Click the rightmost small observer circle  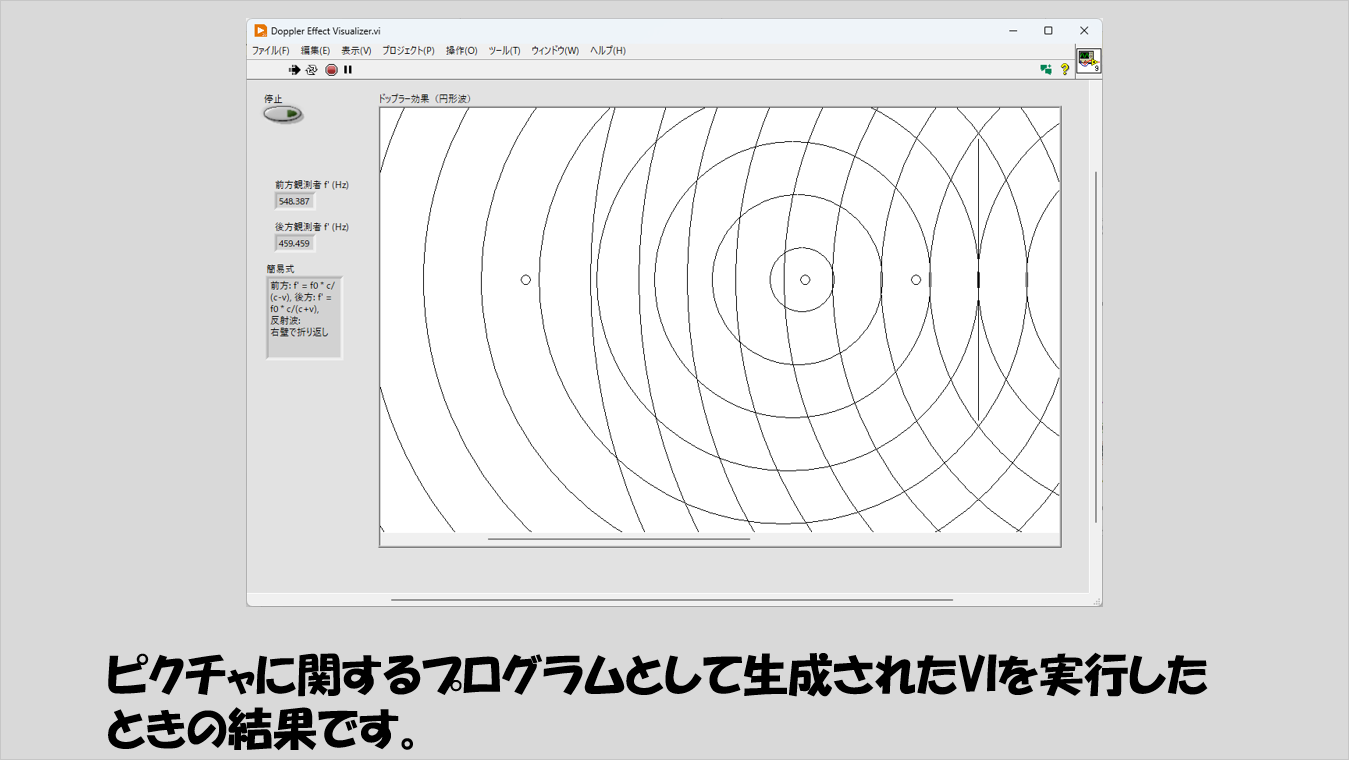[916, 280]
